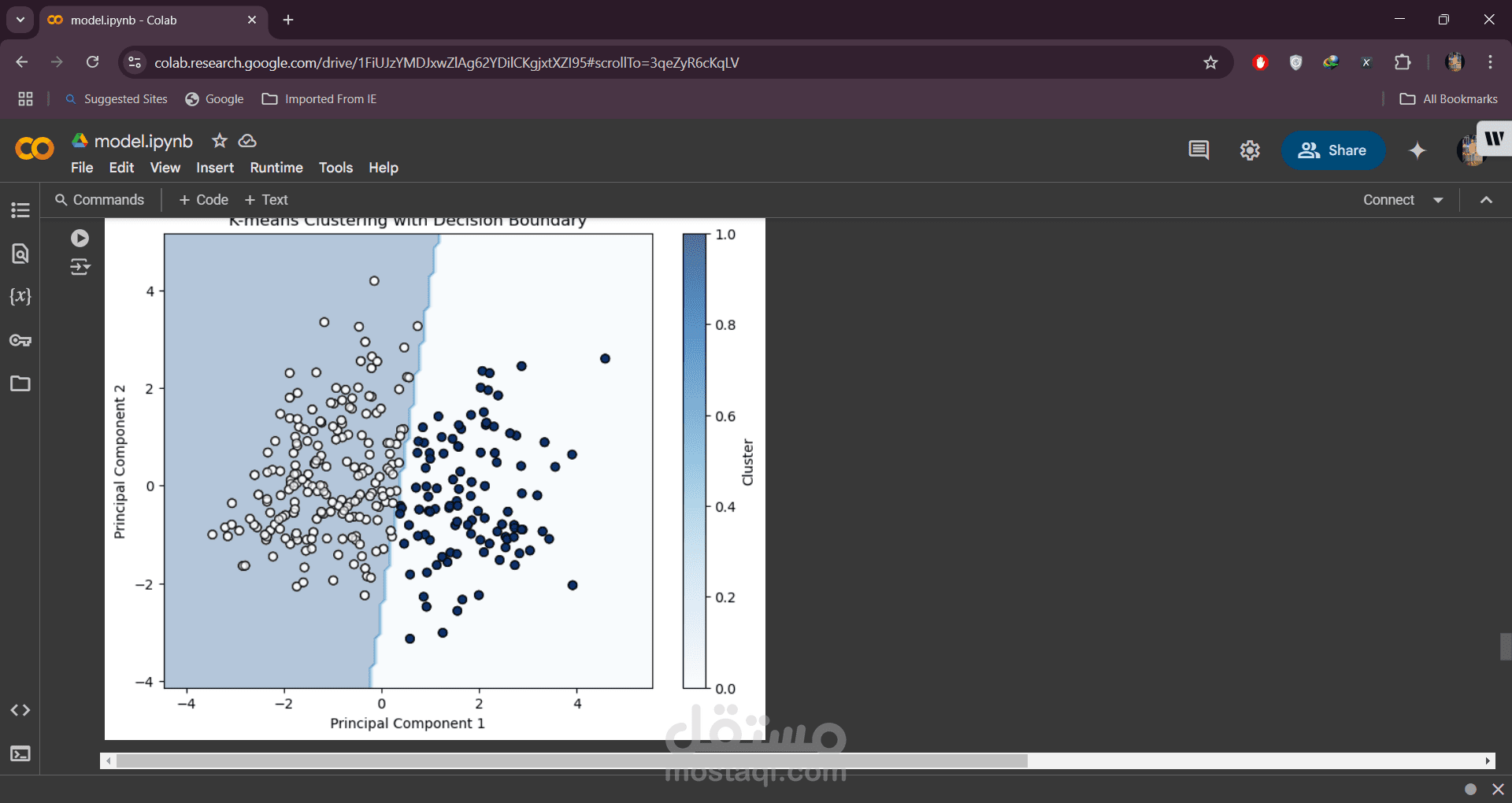Open the browser Extensions puzzle icon
Screen dimensions: 1512x803
(x=1403, y=62)
